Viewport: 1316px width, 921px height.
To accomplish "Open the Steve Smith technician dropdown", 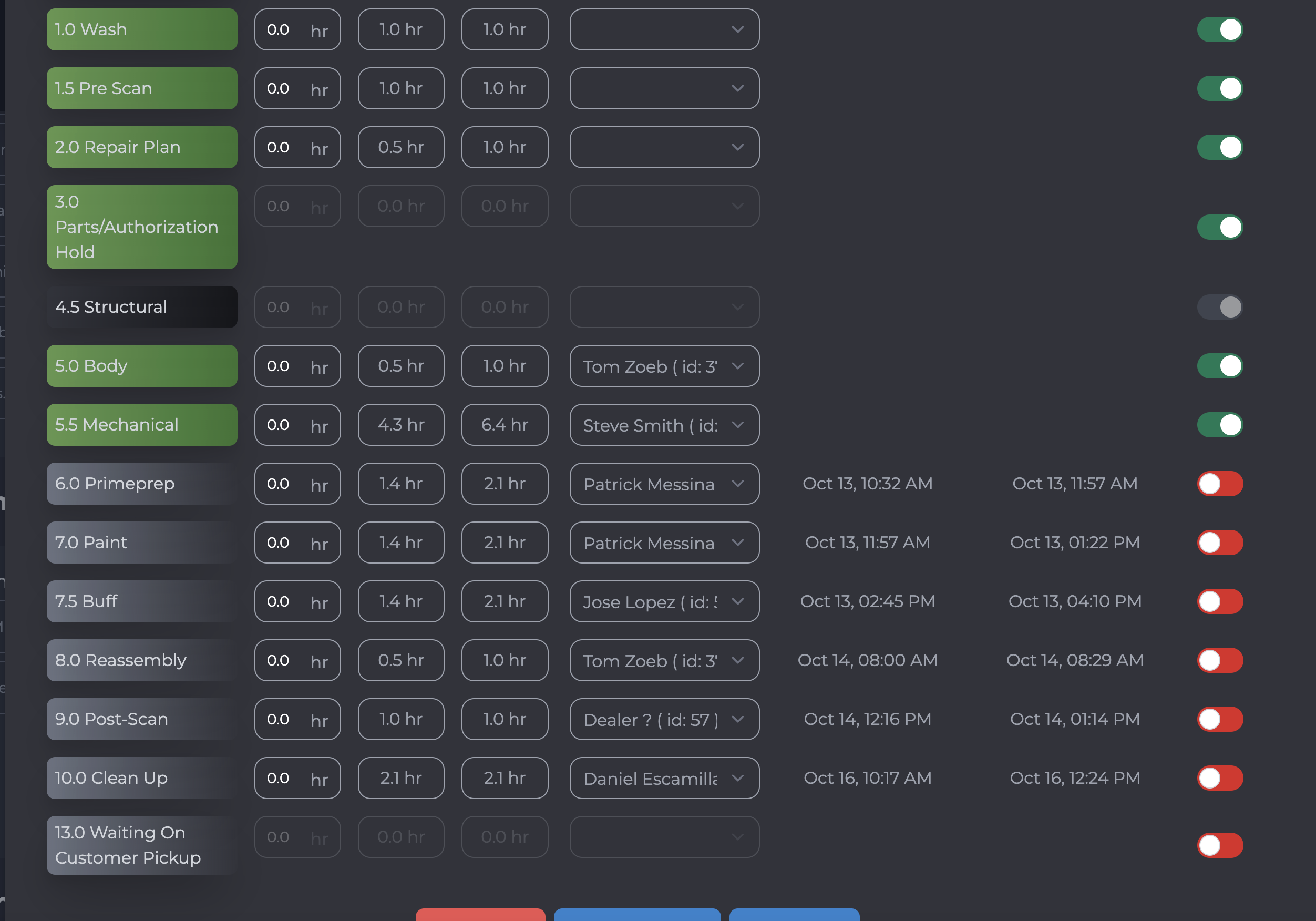I will 664,425.
